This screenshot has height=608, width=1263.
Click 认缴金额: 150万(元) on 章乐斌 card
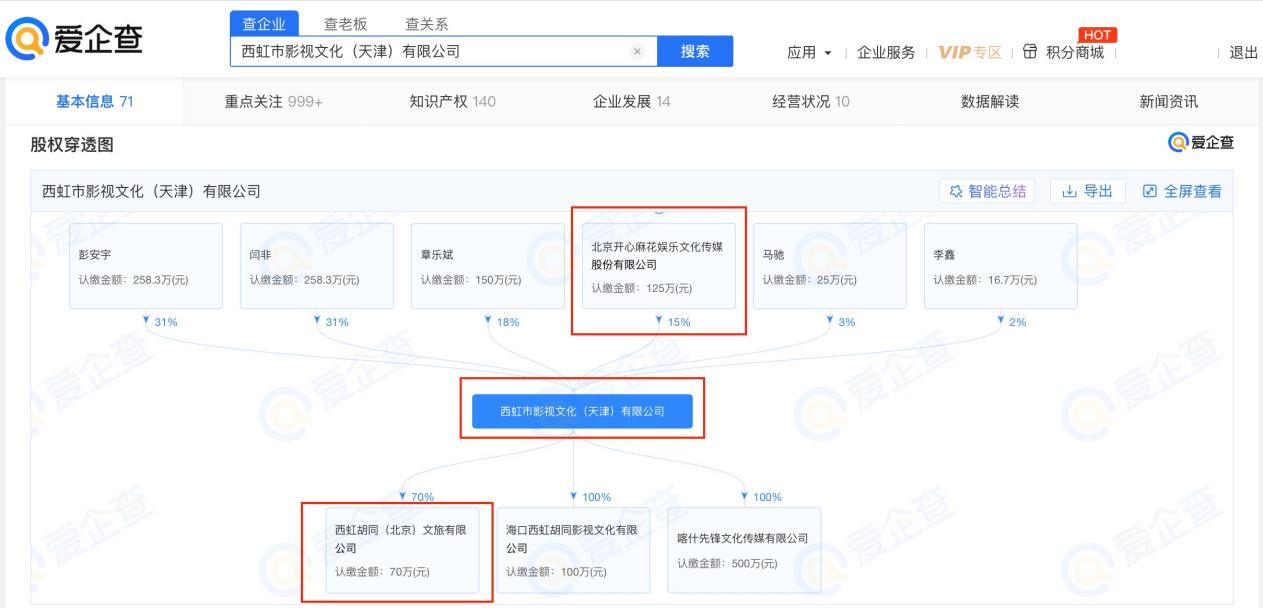(x=471, y=280)
